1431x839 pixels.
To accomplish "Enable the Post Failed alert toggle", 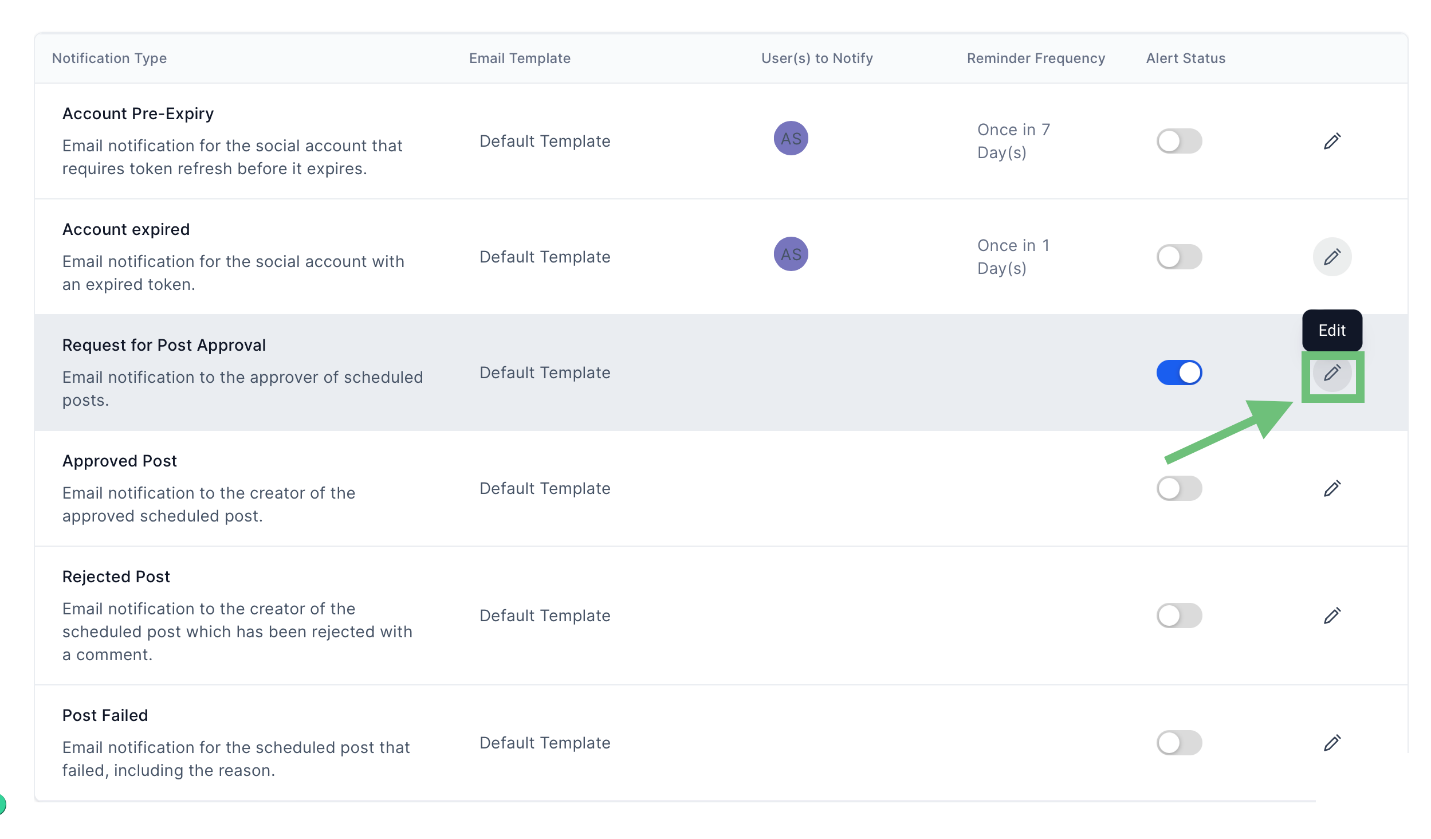I will (x=1179, y=743).
